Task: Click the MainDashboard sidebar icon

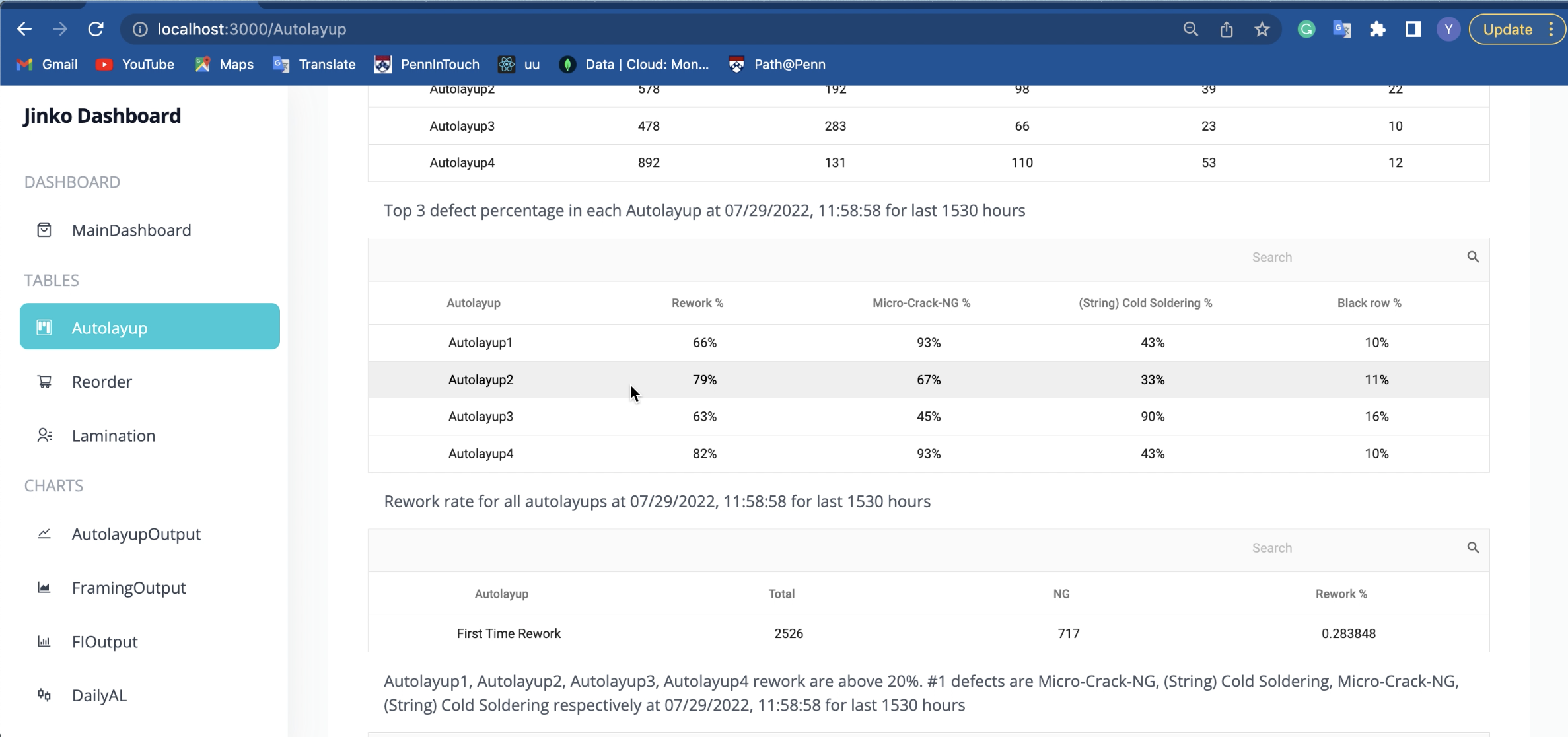Action: 44,230
